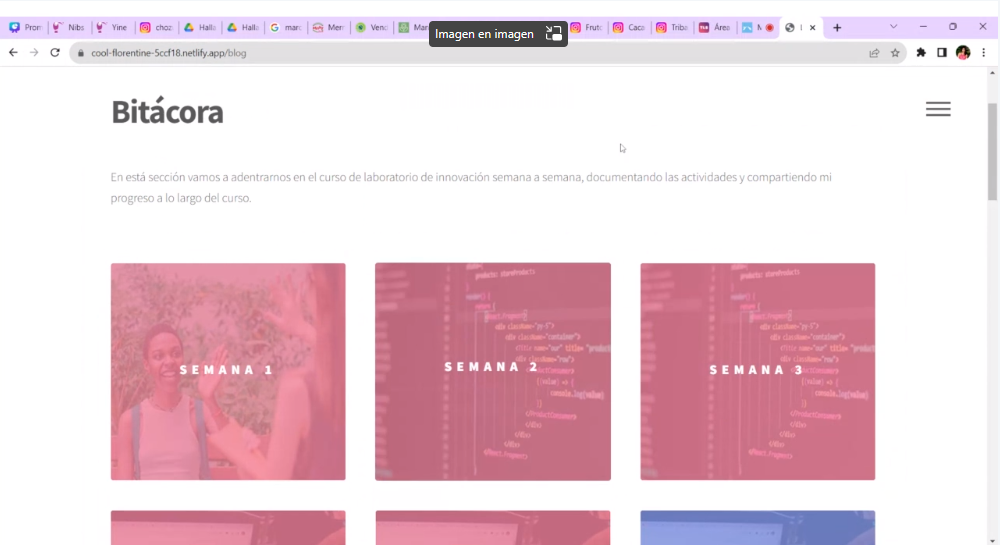Screen dimensions: 1000x545
Task: Open the SEMANA 3 card
Action: (x=758, y=372)
